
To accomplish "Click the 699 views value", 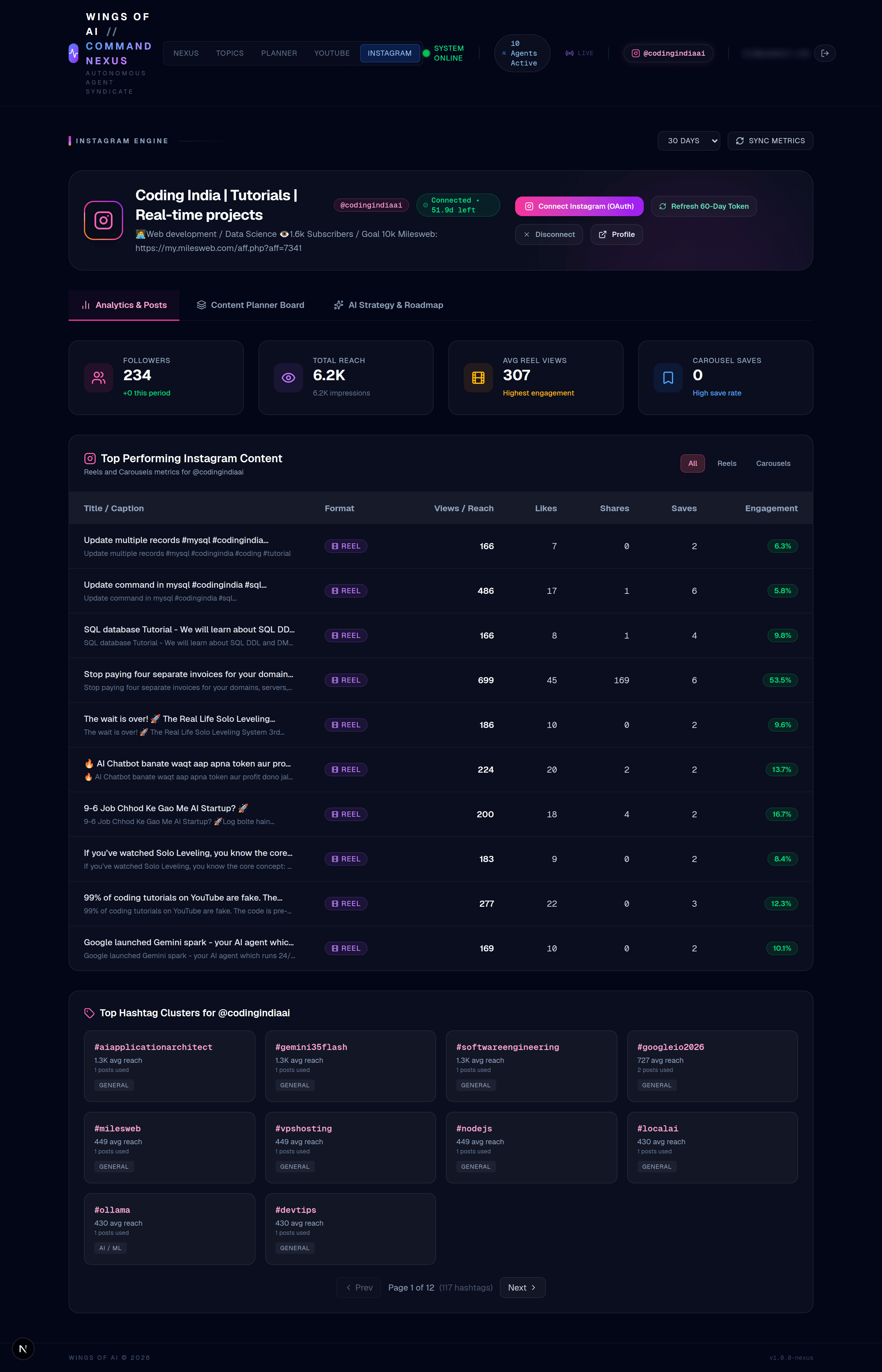I will (486, 680).
